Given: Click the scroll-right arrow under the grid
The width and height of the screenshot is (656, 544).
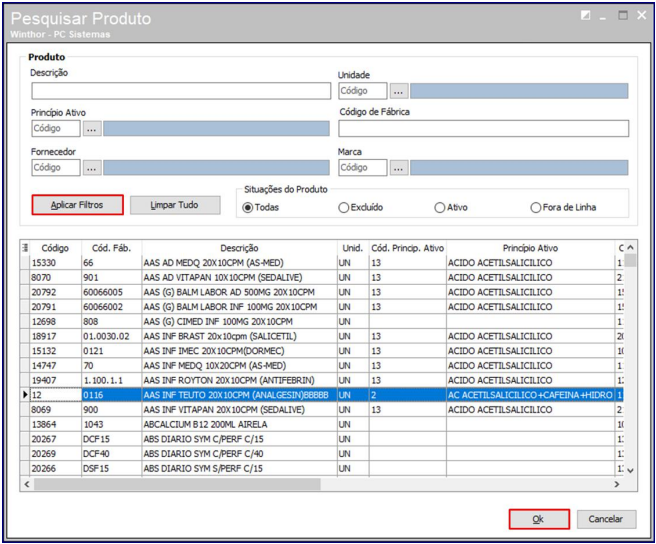Looking at the screenshot, I should [x=617, y=484].
